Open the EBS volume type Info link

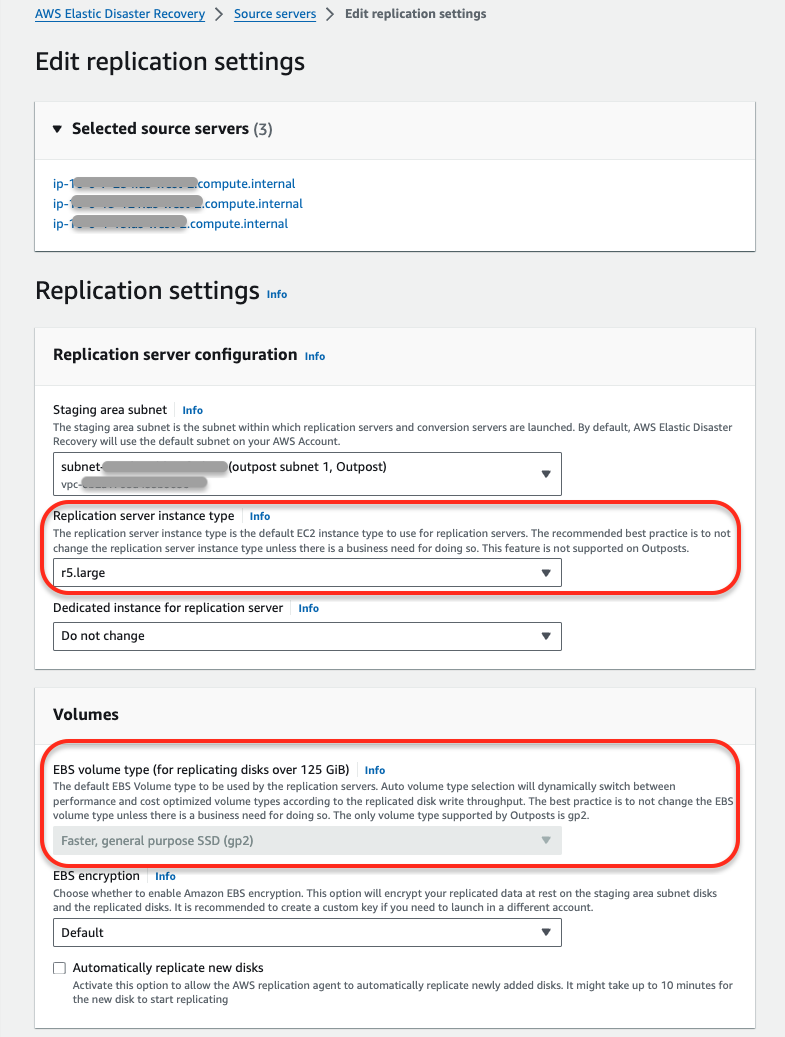click(374, 770)
